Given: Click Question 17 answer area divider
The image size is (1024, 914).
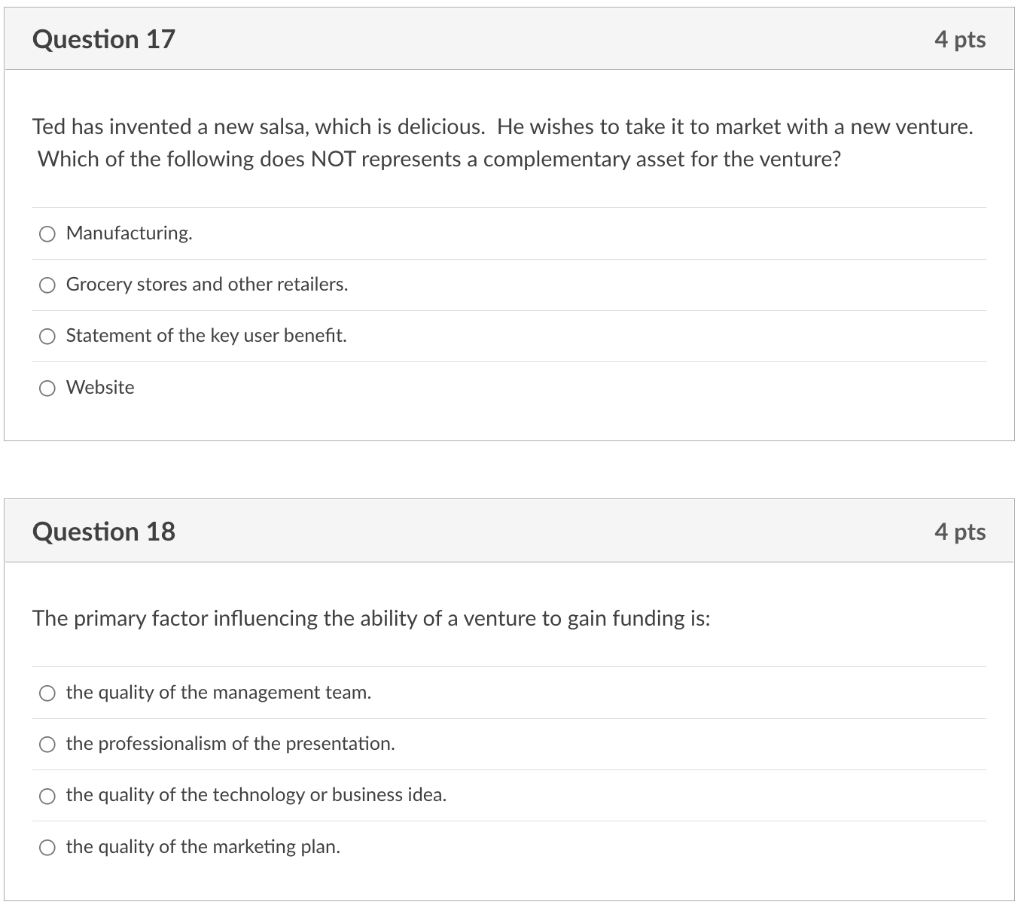Looking at the screenshot, I should click(x=511, y=259).
